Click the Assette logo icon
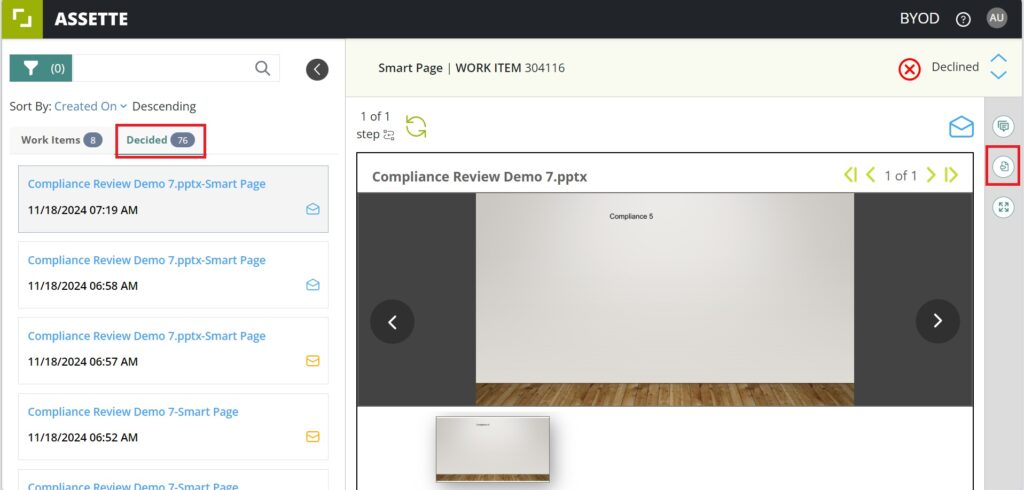Image resolution: width=1024 pixels, height=490 pixels. [21, 19]
